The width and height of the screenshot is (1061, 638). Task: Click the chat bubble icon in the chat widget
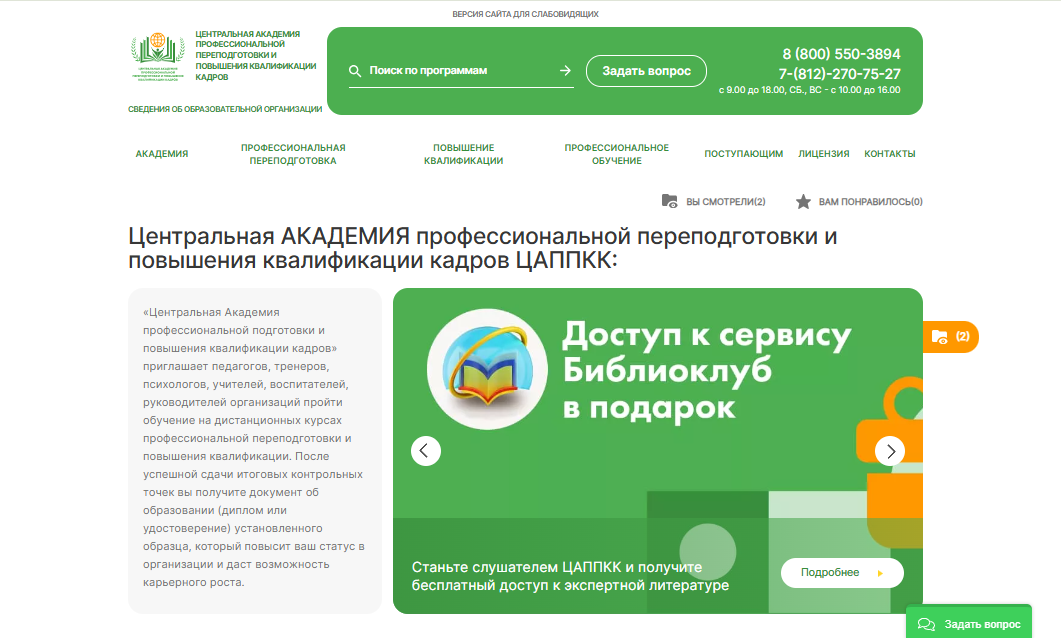pyautogui.click(x=926, y=624)
